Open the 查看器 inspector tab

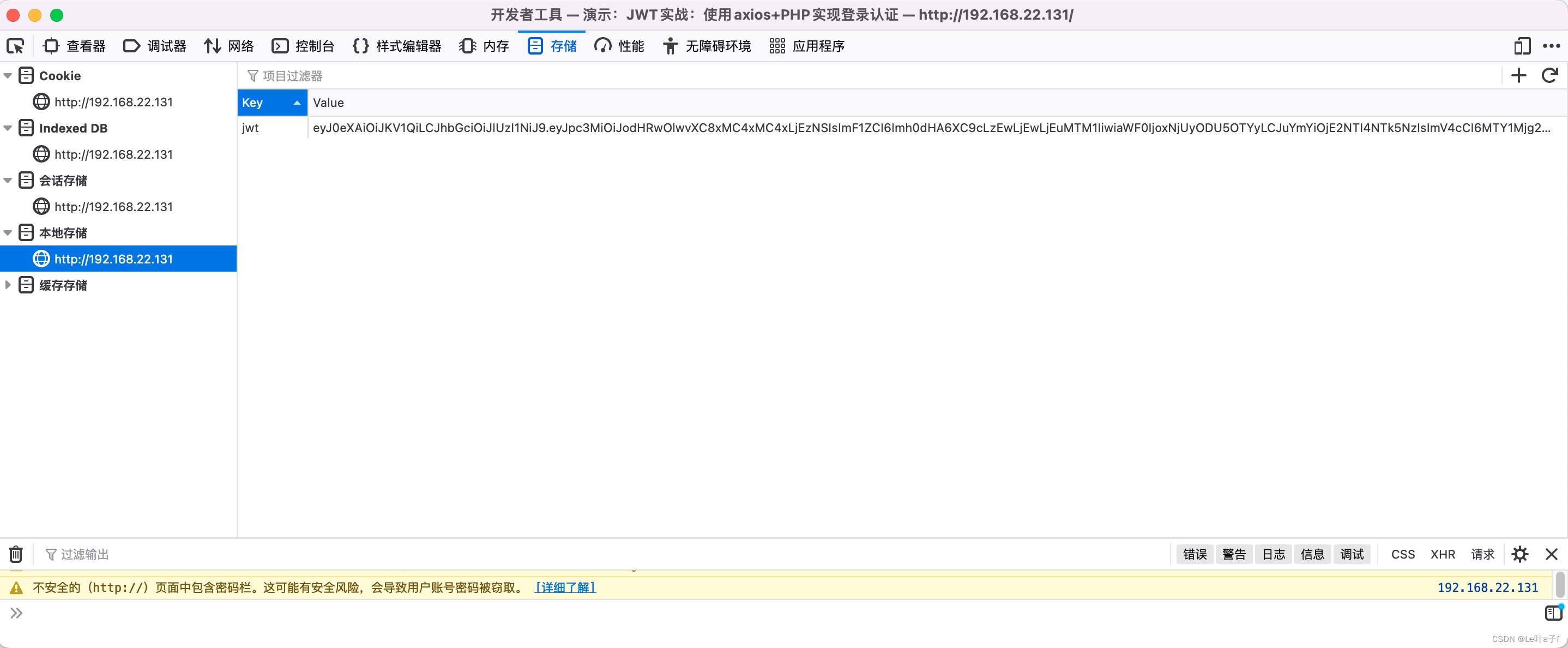click(x=74, y=46)
